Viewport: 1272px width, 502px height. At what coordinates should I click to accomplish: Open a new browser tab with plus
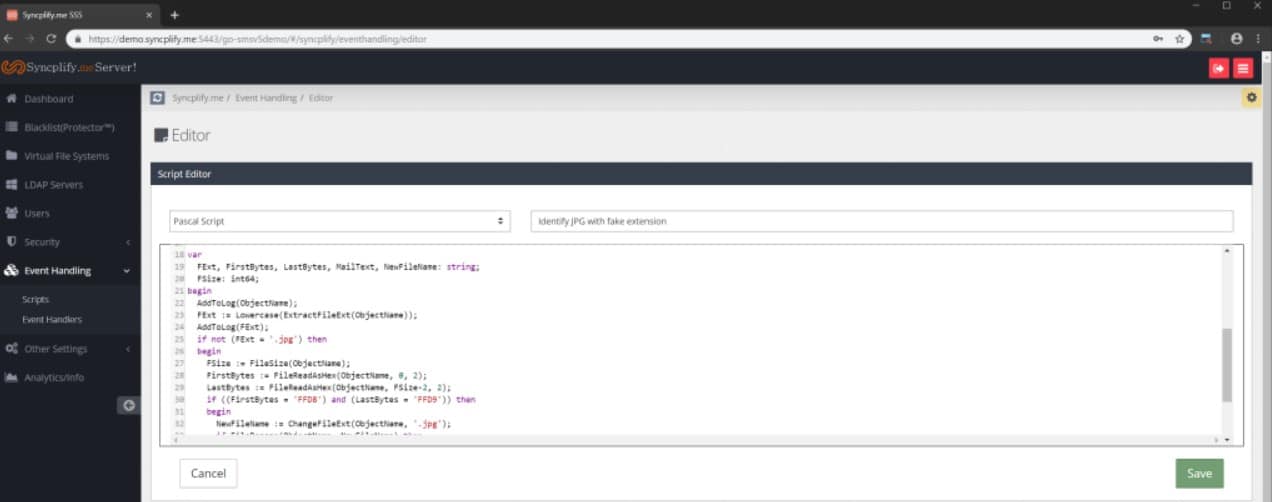(174, 14)
